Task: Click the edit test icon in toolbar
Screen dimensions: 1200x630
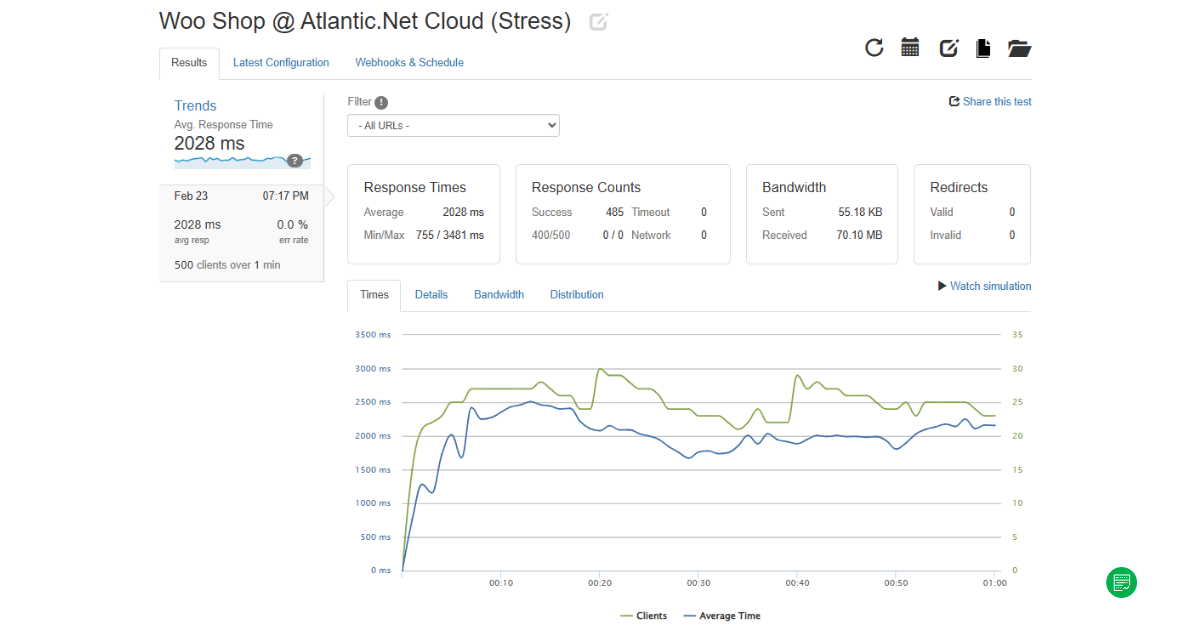Action: click(948, 48)
